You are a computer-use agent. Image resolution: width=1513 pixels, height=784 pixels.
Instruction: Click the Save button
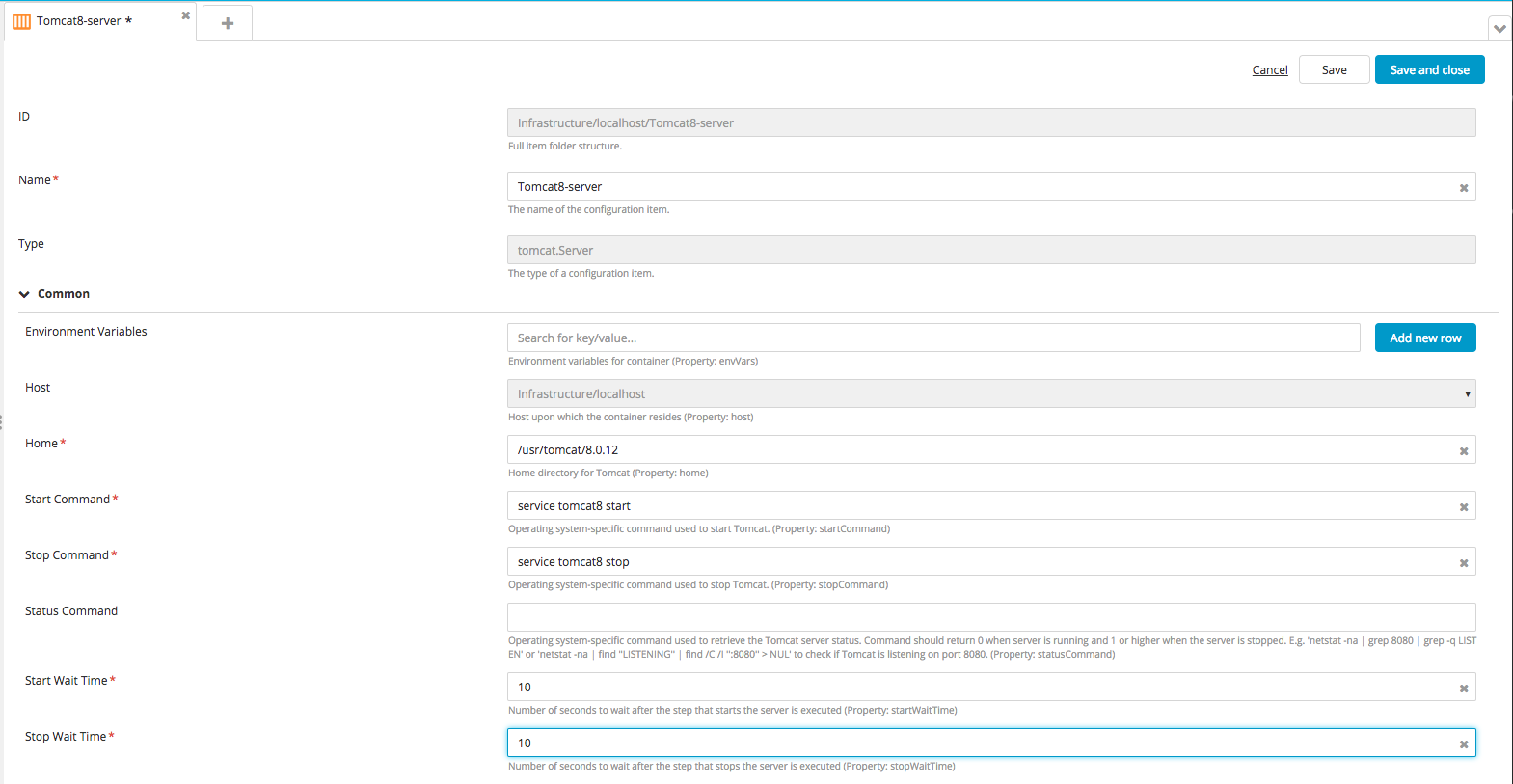[x=1335, y=69]
